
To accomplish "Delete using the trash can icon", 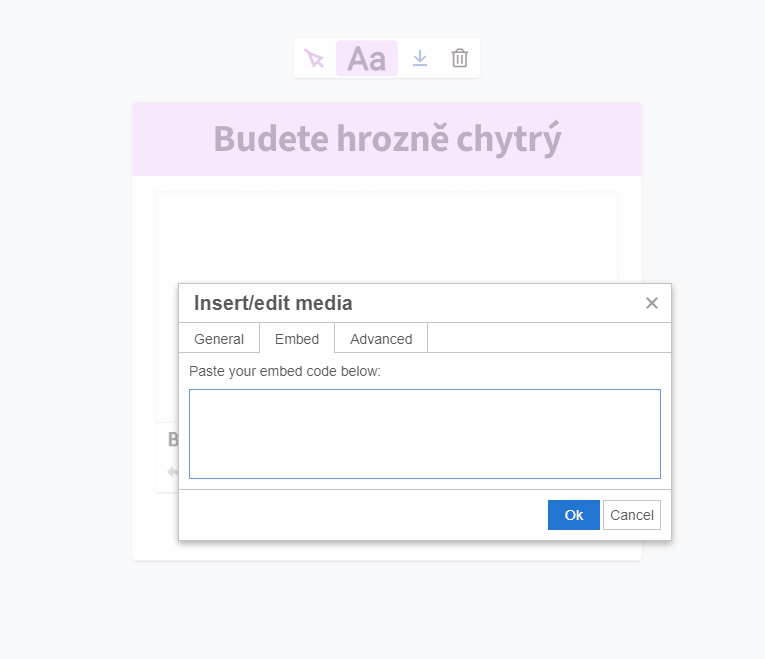I will 459,59.
